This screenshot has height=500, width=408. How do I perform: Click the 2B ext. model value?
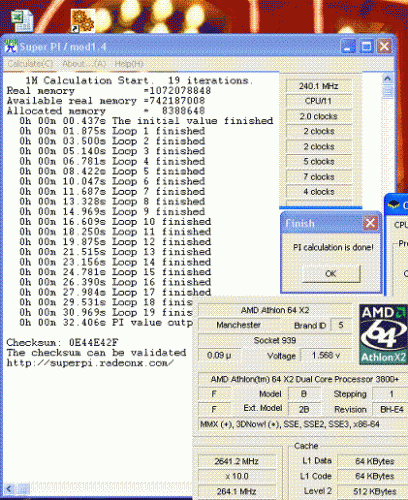[304, 409]
